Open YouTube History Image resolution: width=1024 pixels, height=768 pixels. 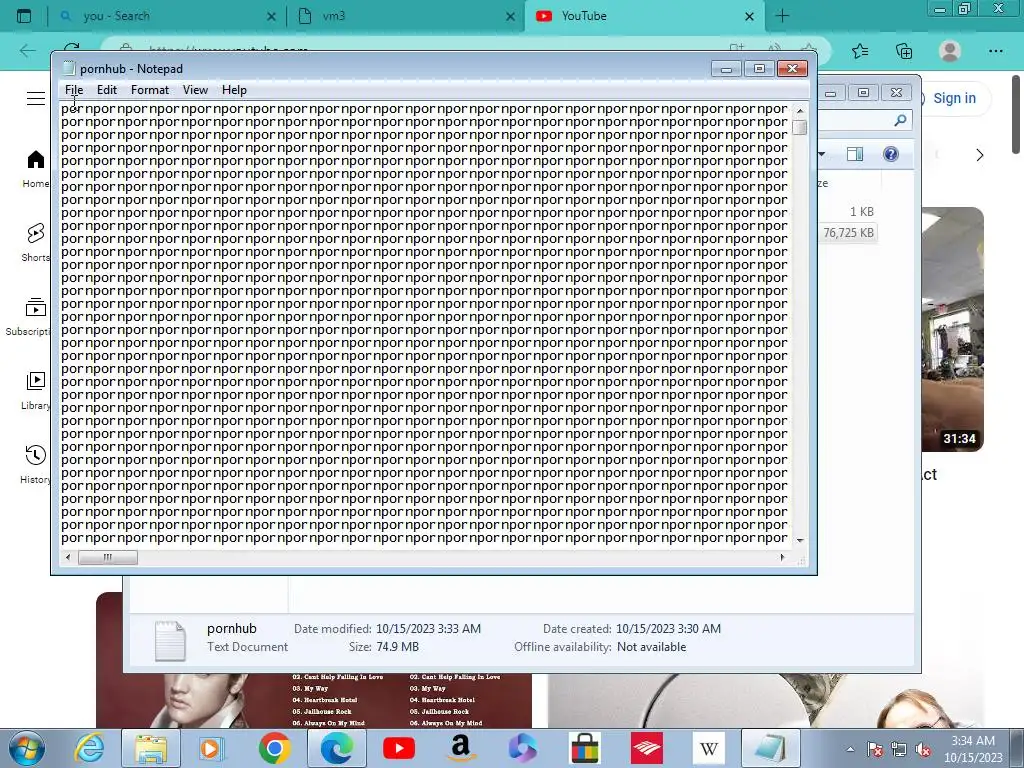tap(36, 465)
